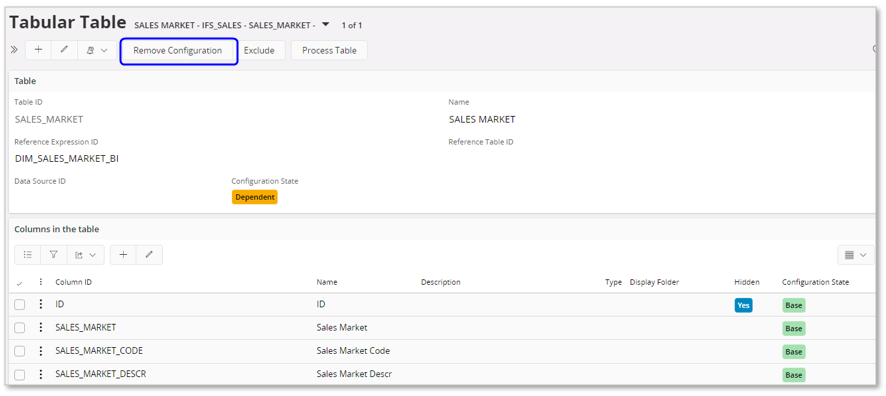This screenshot has width=886, height=396.
Task: Click the Process Table button
Action: 329,50
